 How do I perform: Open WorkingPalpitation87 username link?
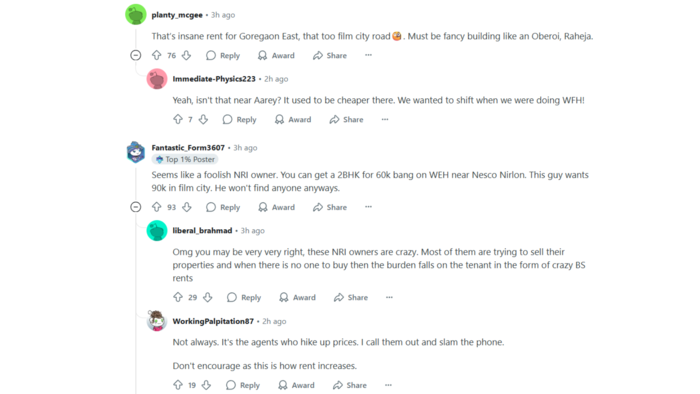[x=213, y=321]
